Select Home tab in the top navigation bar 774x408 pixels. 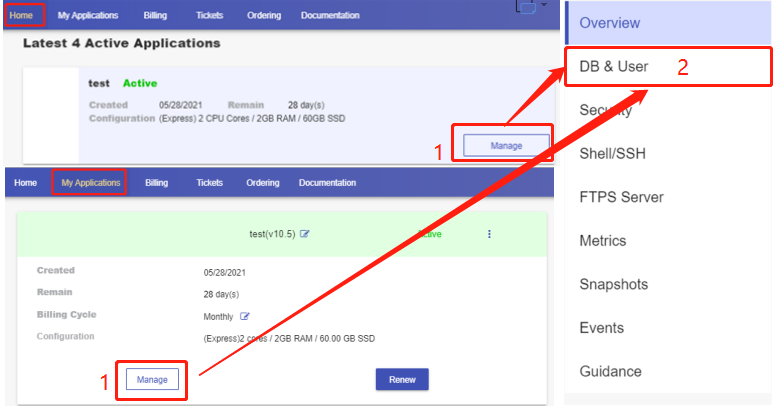pos(21,15)
